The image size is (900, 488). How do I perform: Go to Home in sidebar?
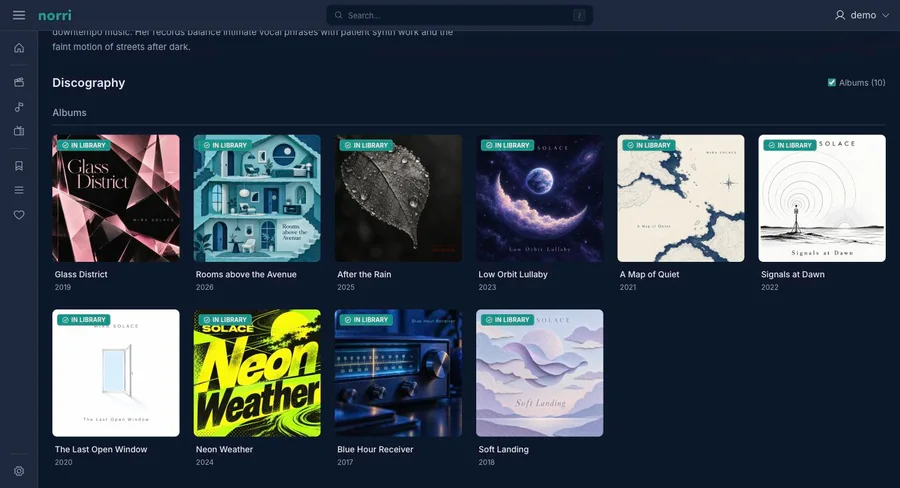pos(19,48)
